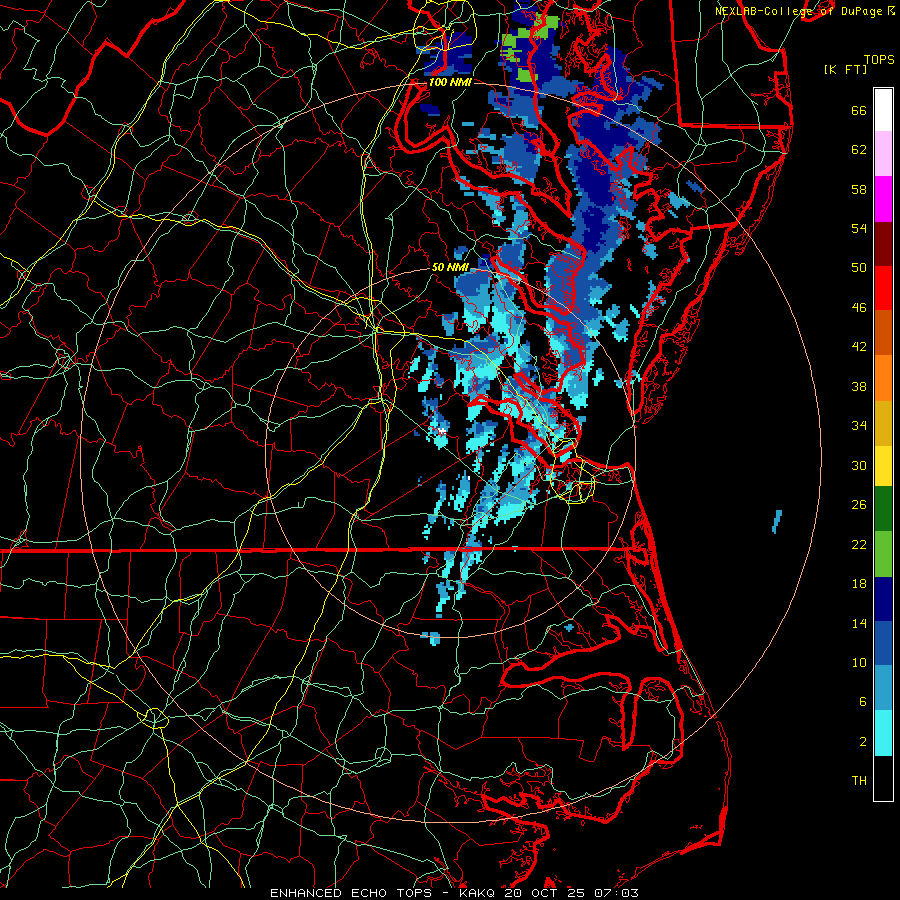
Task: Click the white radar site marker on the map
Action: pyautogui.click(x=441, y=430)
